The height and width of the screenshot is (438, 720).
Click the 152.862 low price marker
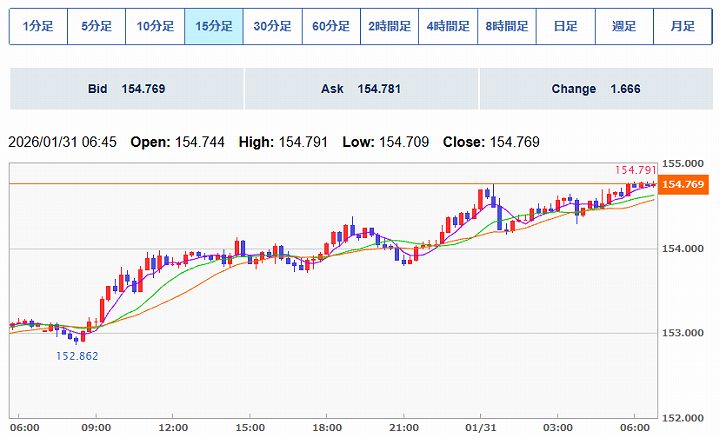77,355
